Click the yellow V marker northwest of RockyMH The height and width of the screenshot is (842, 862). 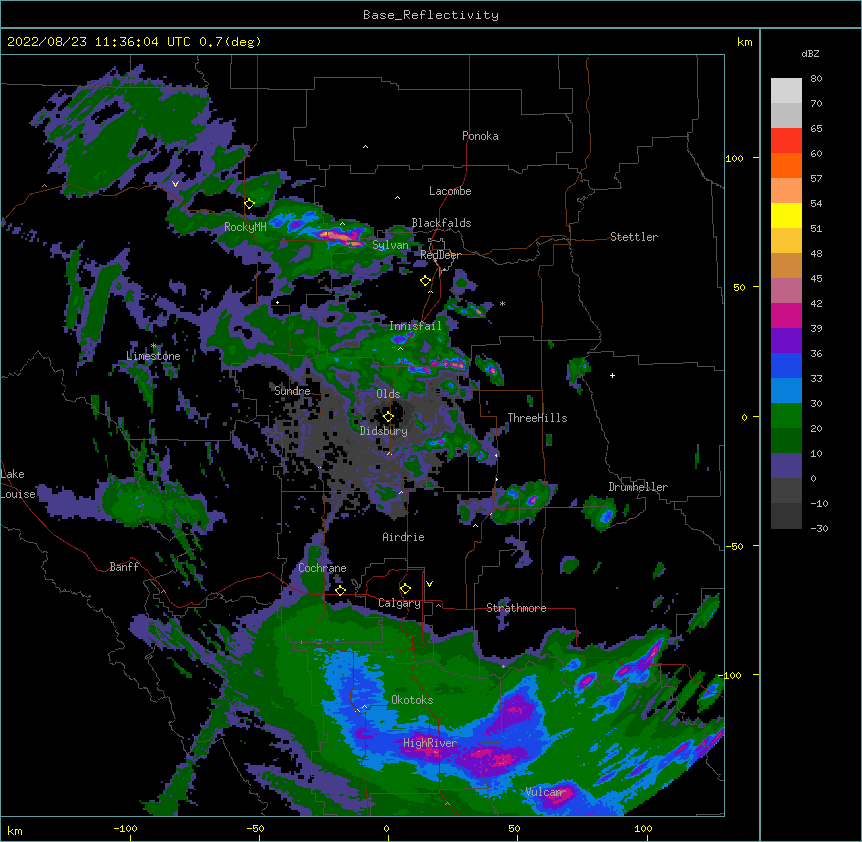coord(175,184)
